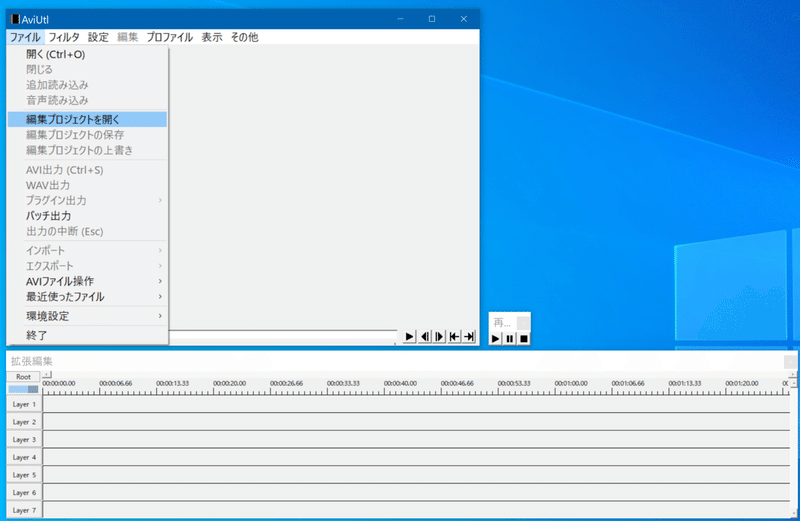Open the プロファイル menu
The height and width of the screenshot is (521, 800).
pyautogui.click(x=170, y=37)
